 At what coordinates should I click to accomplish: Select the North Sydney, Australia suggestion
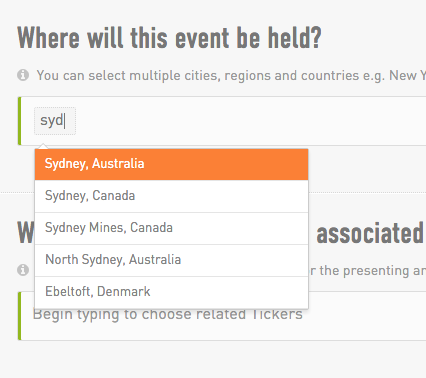tap(171, 260)
